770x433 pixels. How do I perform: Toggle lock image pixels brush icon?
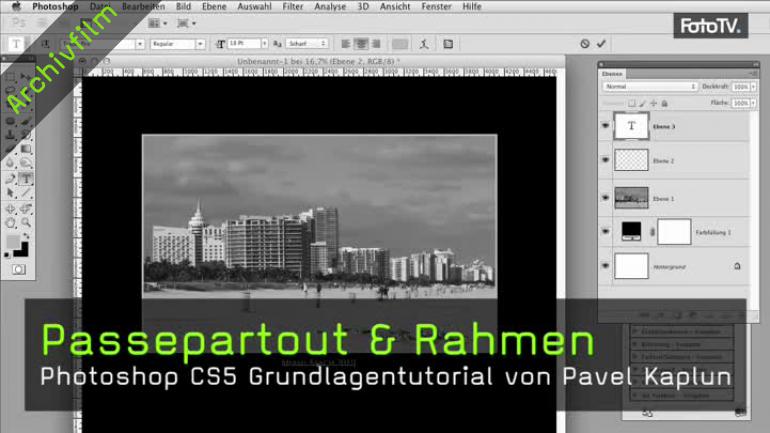(643, 103)
